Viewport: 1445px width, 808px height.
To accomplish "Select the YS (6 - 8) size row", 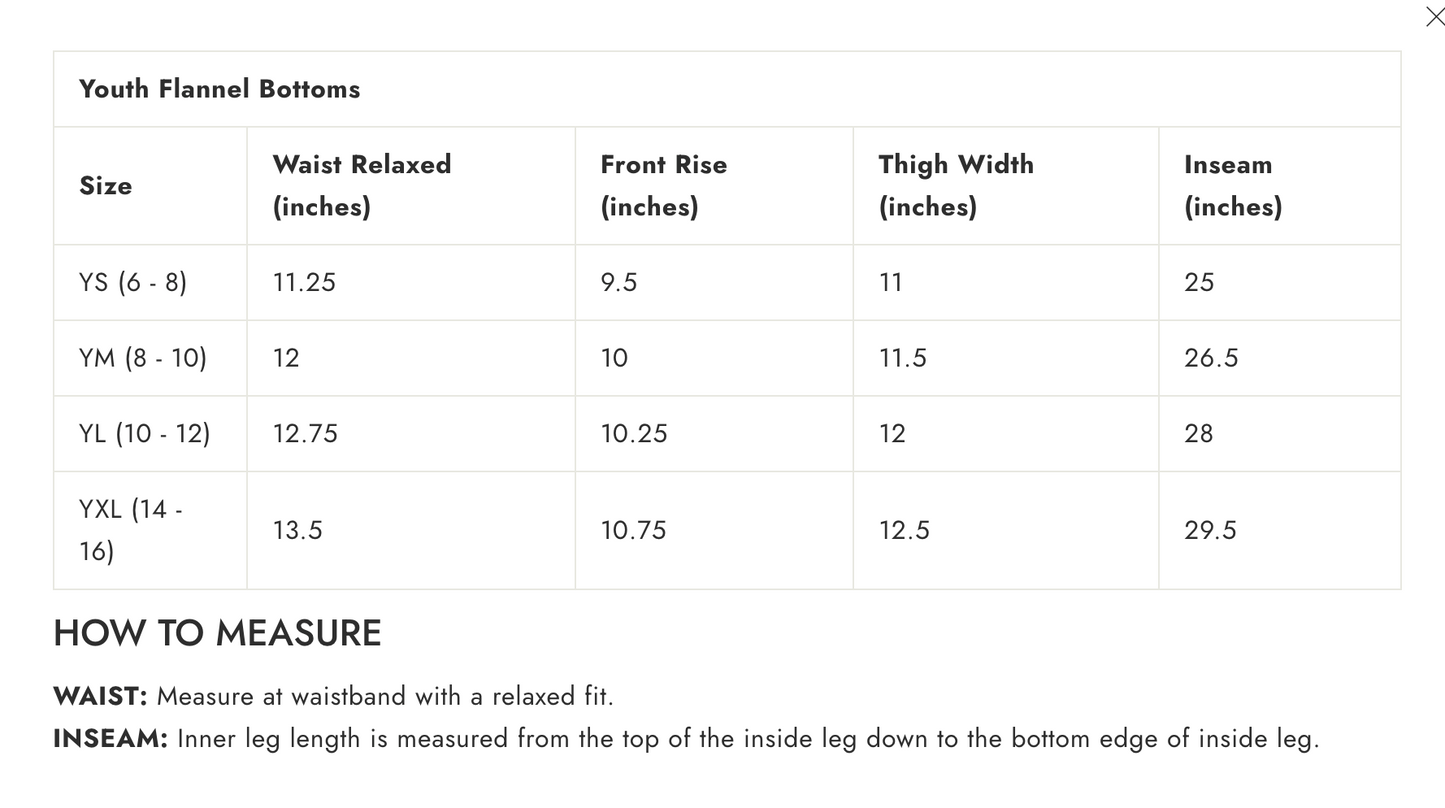I will pos(727,283).
